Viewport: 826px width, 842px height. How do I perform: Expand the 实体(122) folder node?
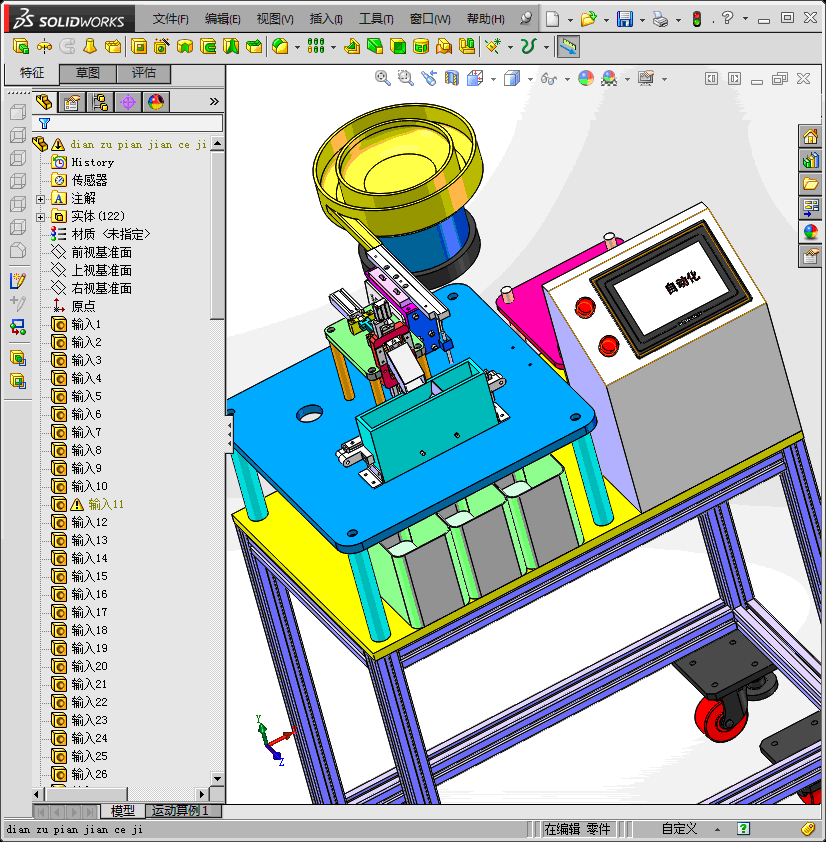[x=40, y=217]
